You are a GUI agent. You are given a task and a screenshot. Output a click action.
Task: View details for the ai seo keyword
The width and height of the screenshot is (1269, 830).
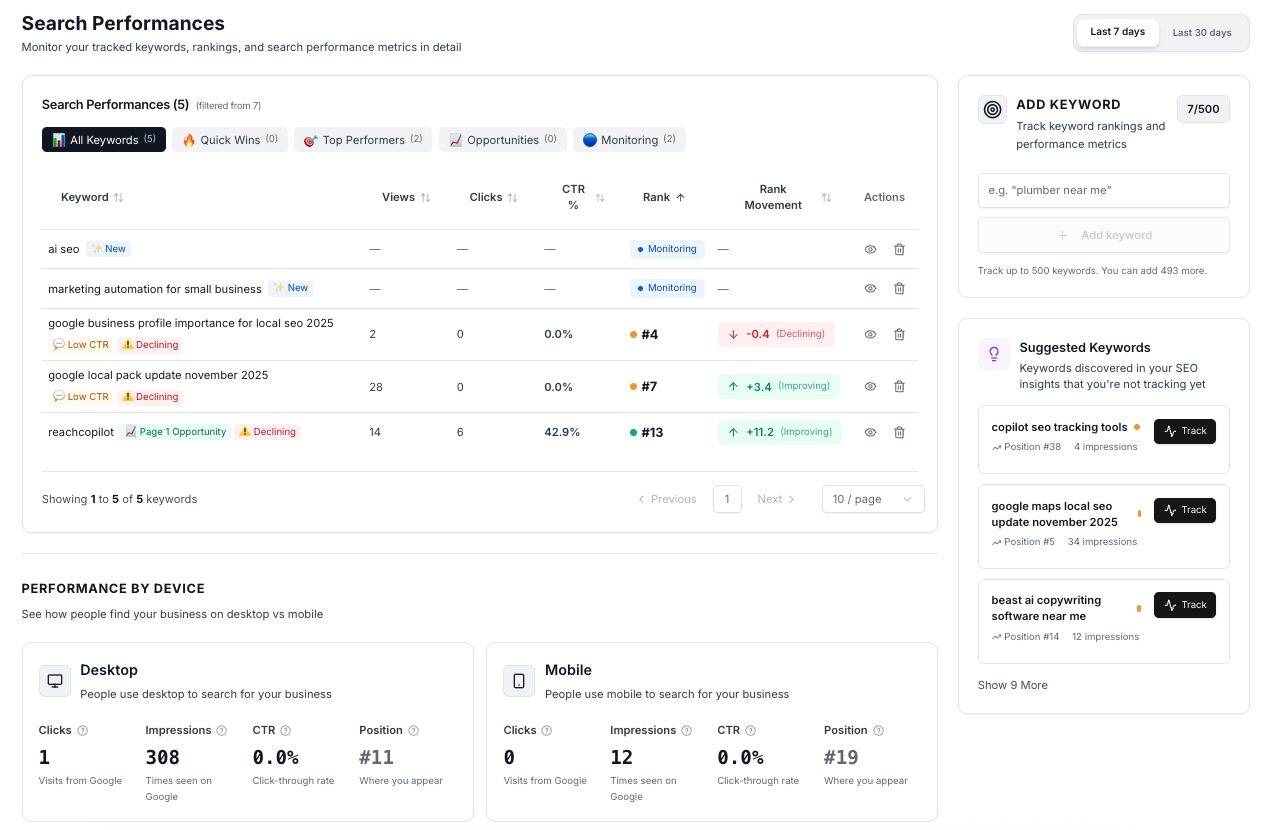tap(869, 249)
